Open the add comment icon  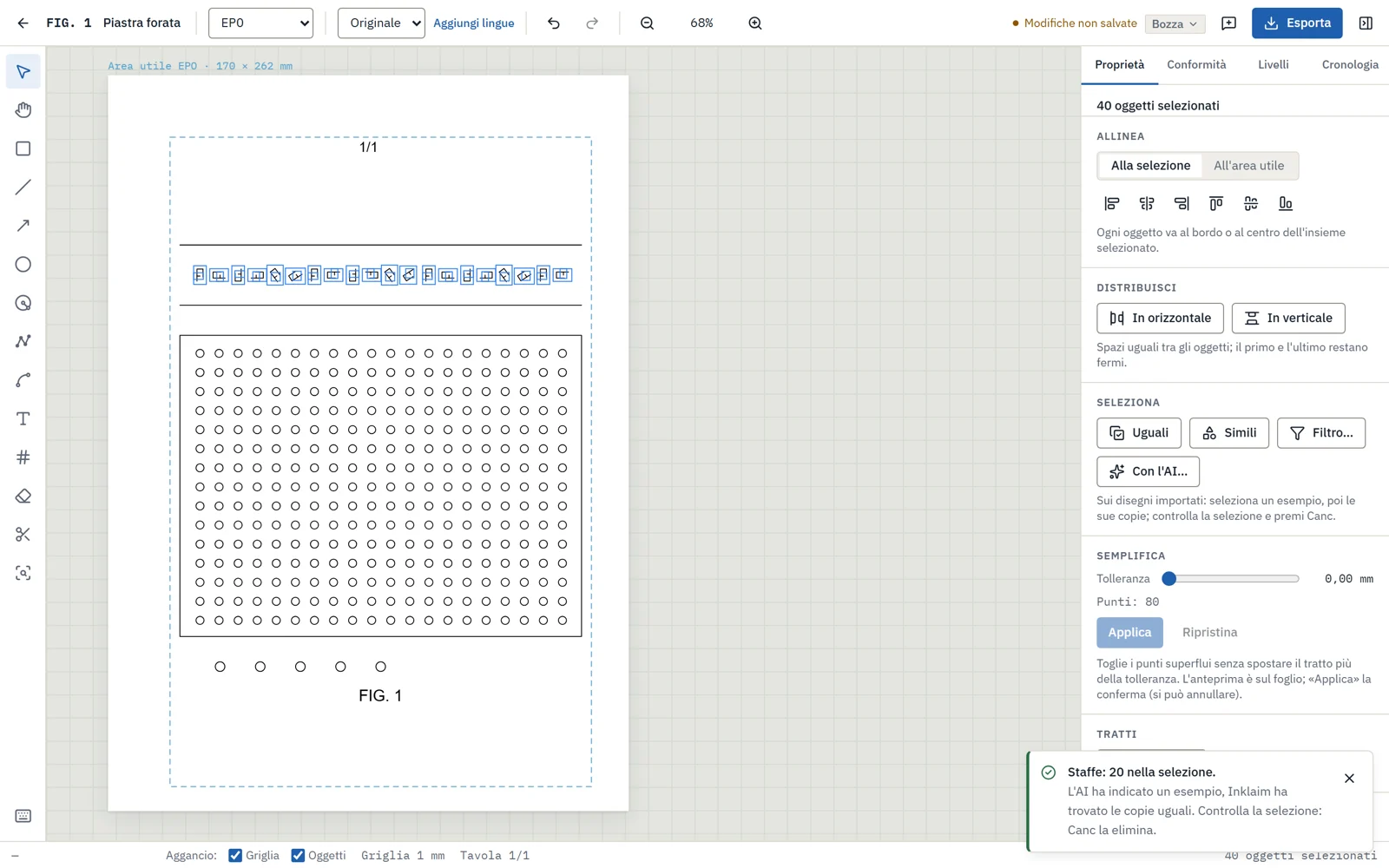(x=1228, y=23)
